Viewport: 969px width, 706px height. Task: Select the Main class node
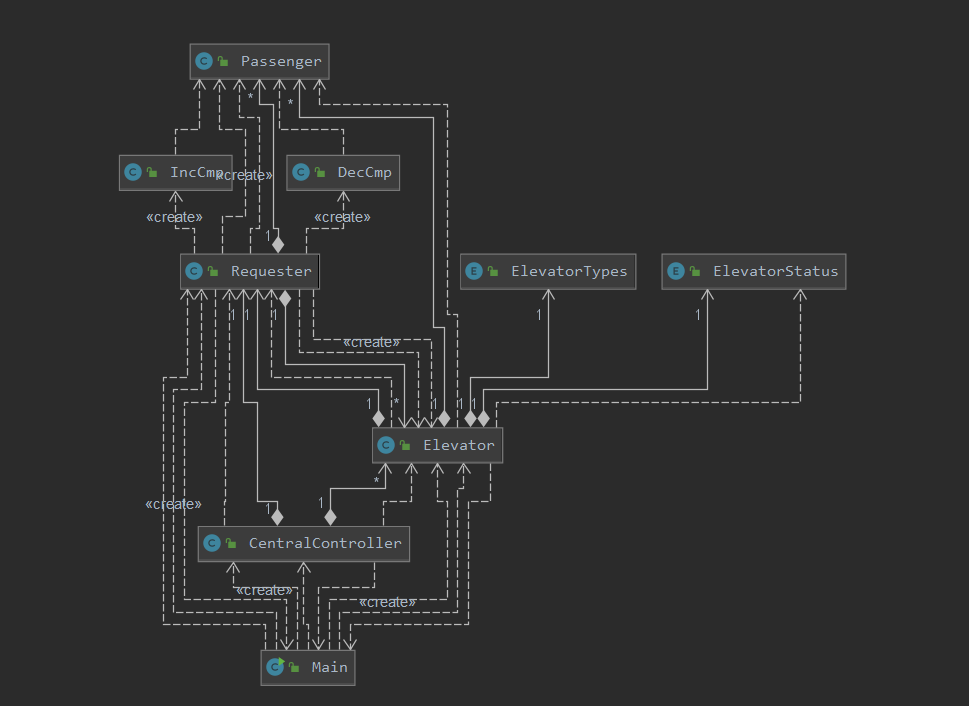pos(308,668)
